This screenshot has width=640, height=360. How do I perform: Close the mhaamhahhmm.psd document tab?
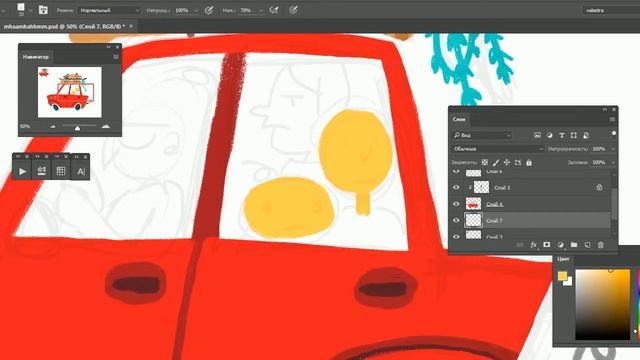pyautogui.click(x=131, y=26)
